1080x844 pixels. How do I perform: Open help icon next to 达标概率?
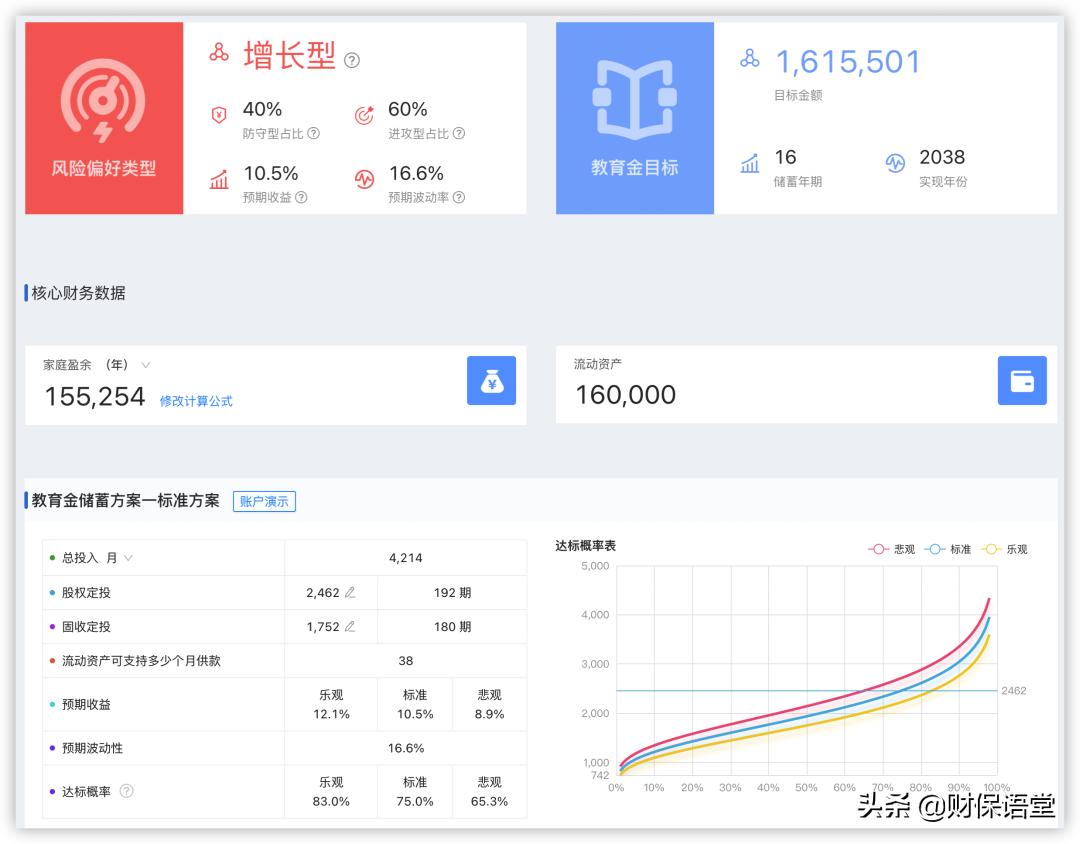click(125, 790)
